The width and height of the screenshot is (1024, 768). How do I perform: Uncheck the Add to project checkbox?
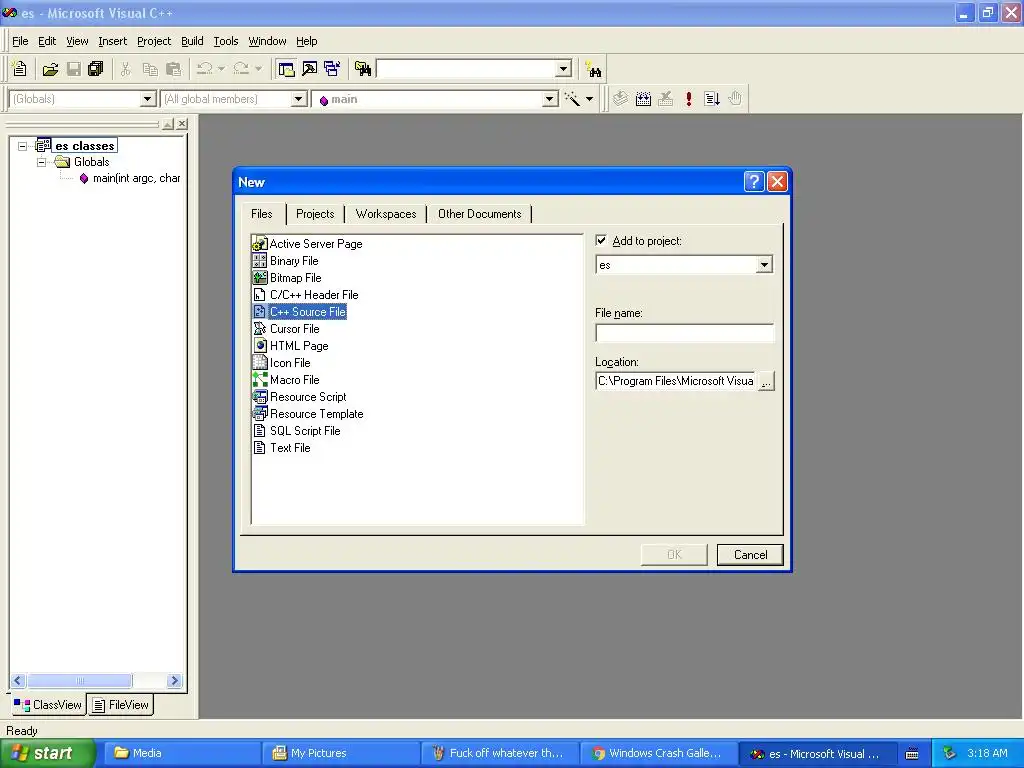(x=601, y=240)
